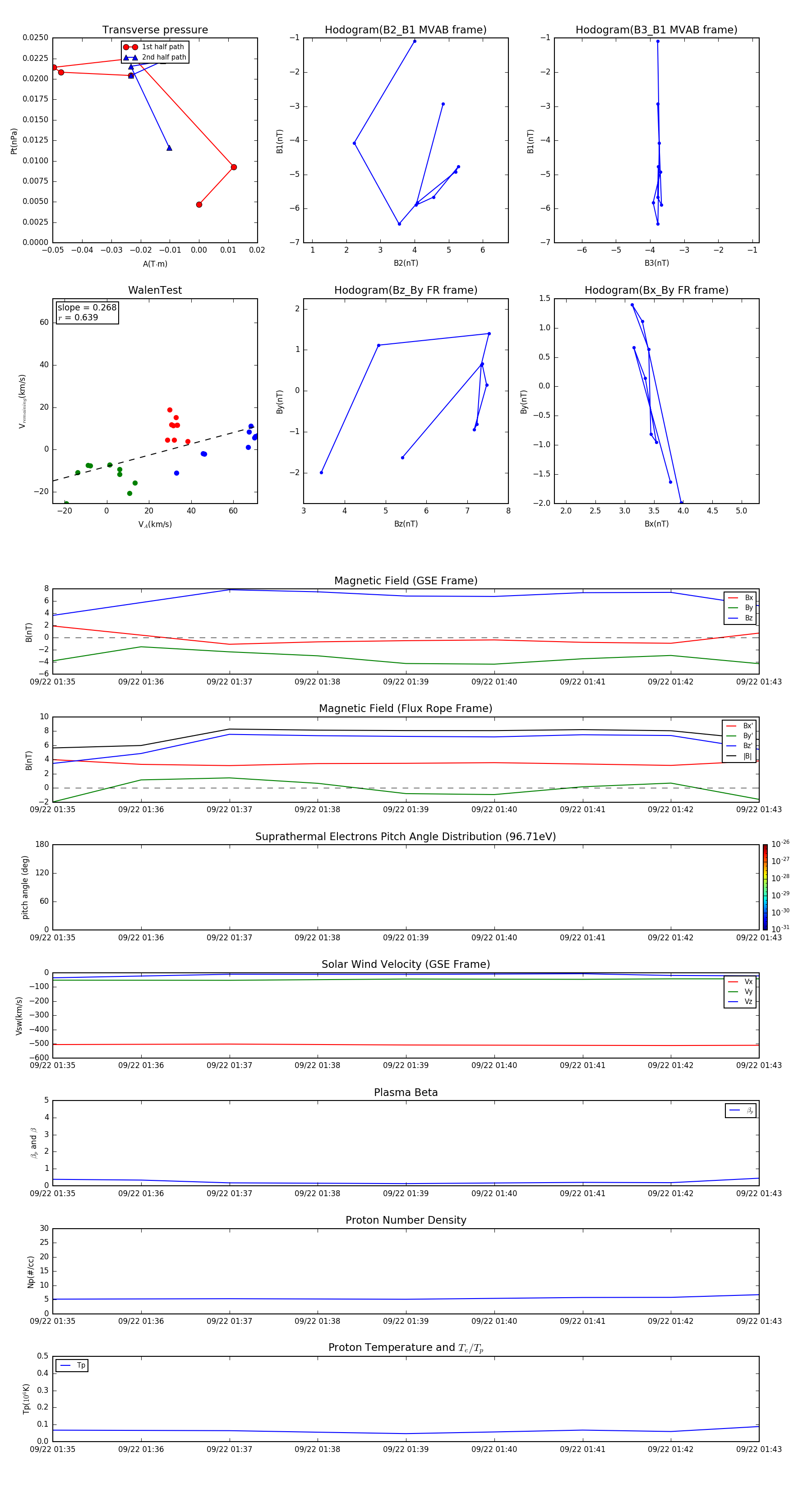Image resolution: width=812 pixels, height=1489 pixels.
Task: Click the Bx legend entry in GSE magnetic field
Action: (740, 598)
